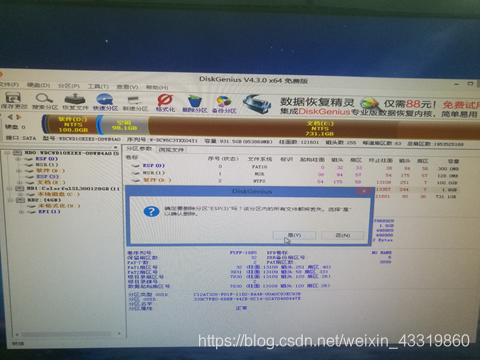Switch to the 浏览文件 tab
The image size is (480, 360).
(x=171, y=150)
